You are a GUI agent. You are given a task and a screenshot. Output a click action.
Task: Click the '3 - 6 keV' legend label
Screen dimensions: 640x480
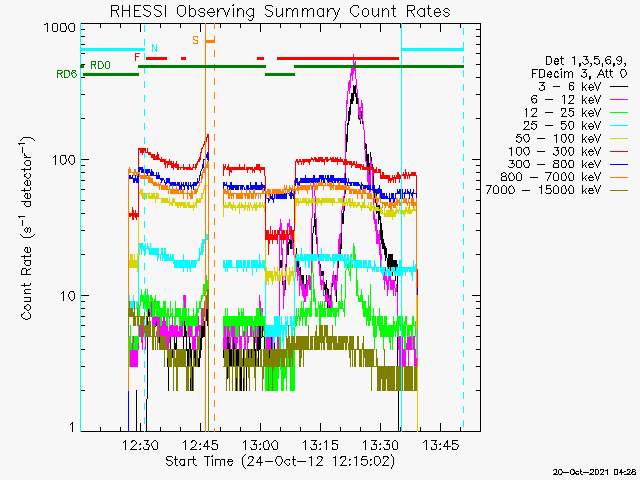click(x=569, y=87)
